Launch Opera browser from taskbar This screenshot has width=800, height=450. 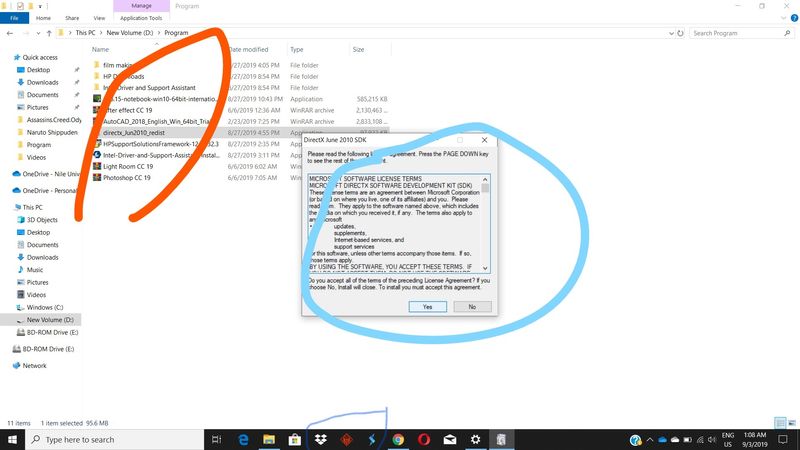coord(423,439)
